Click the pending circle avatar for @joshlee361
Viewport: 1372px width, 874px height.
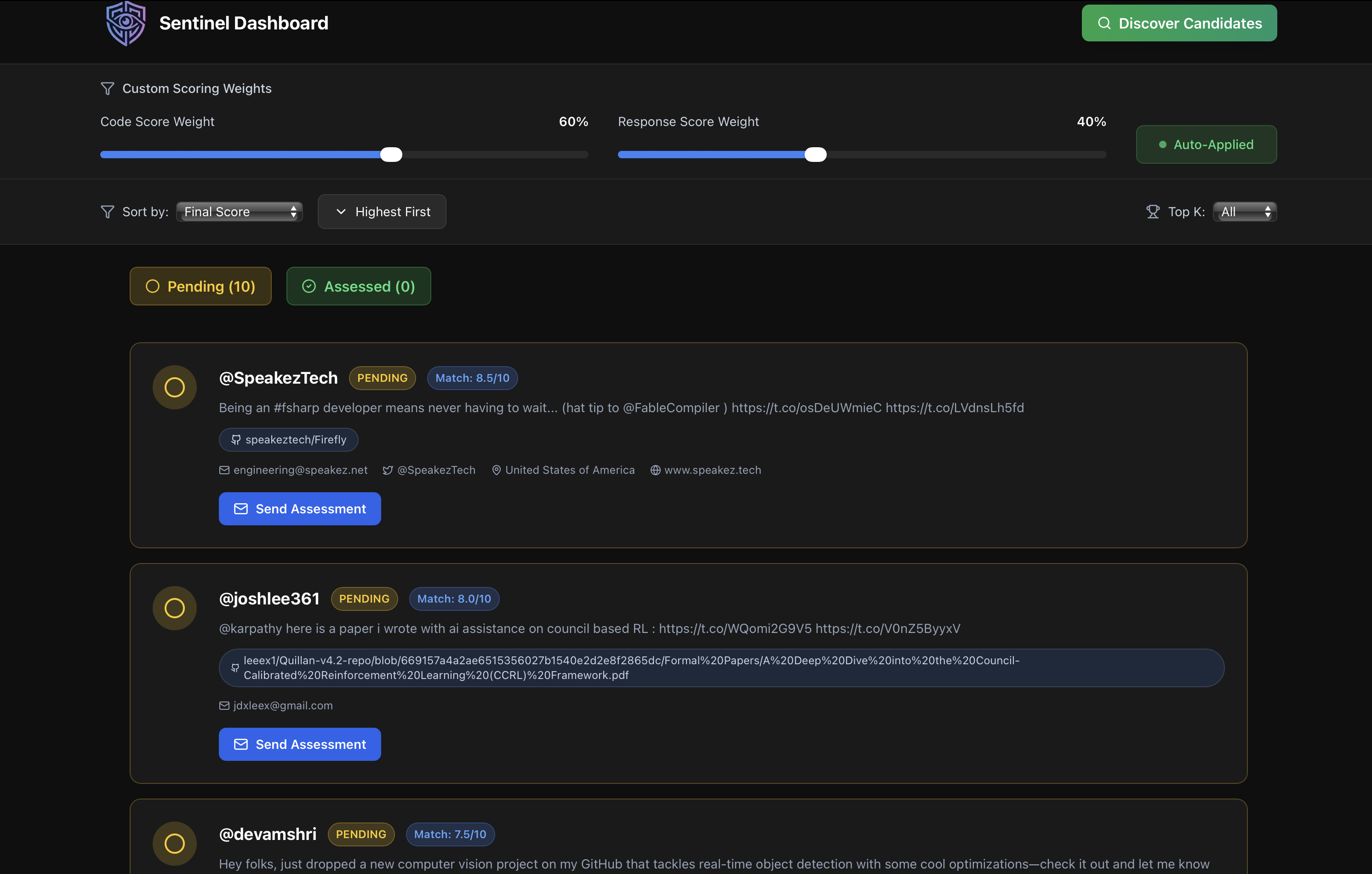coord(174,608)
